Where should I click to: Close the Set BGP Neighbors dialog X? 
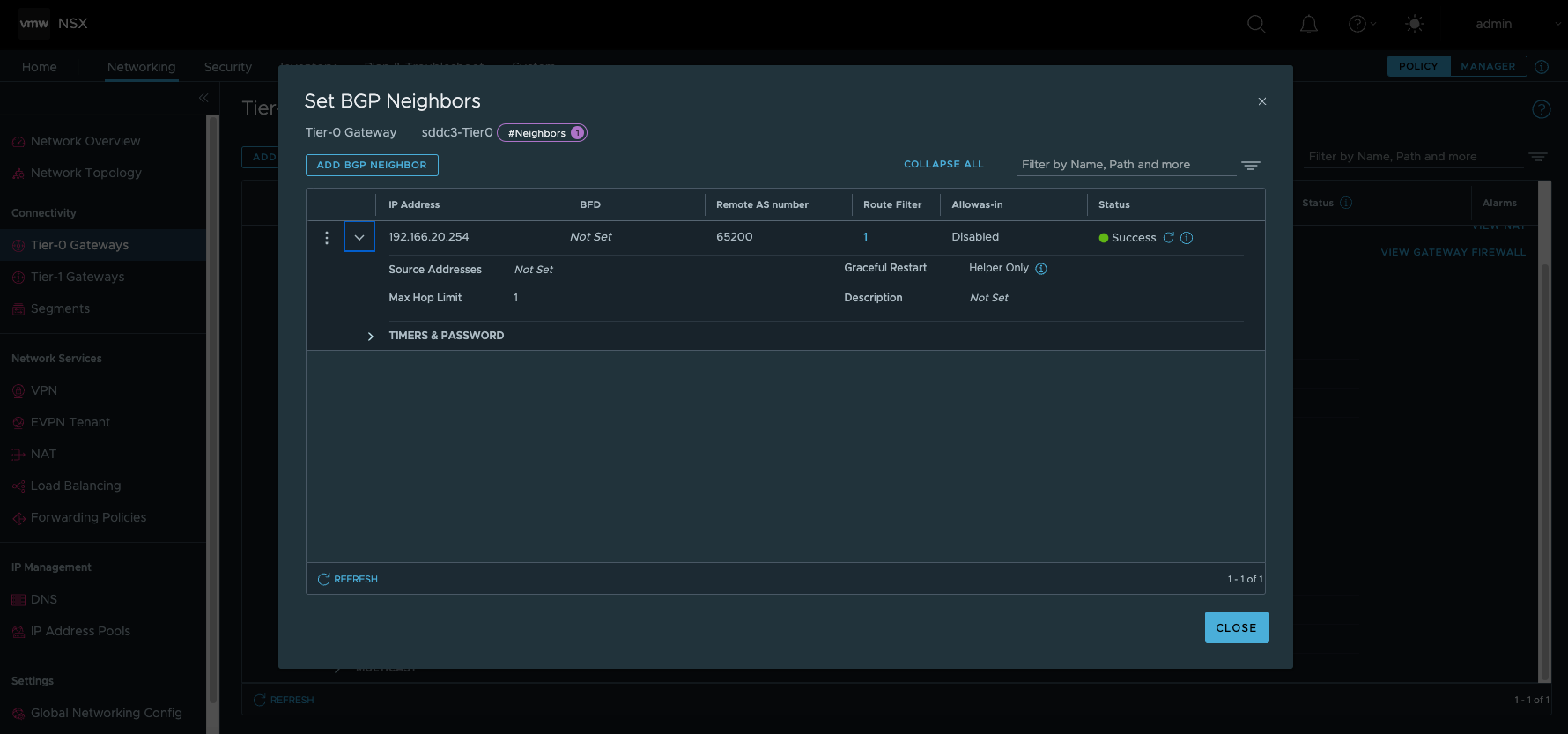1262,101
